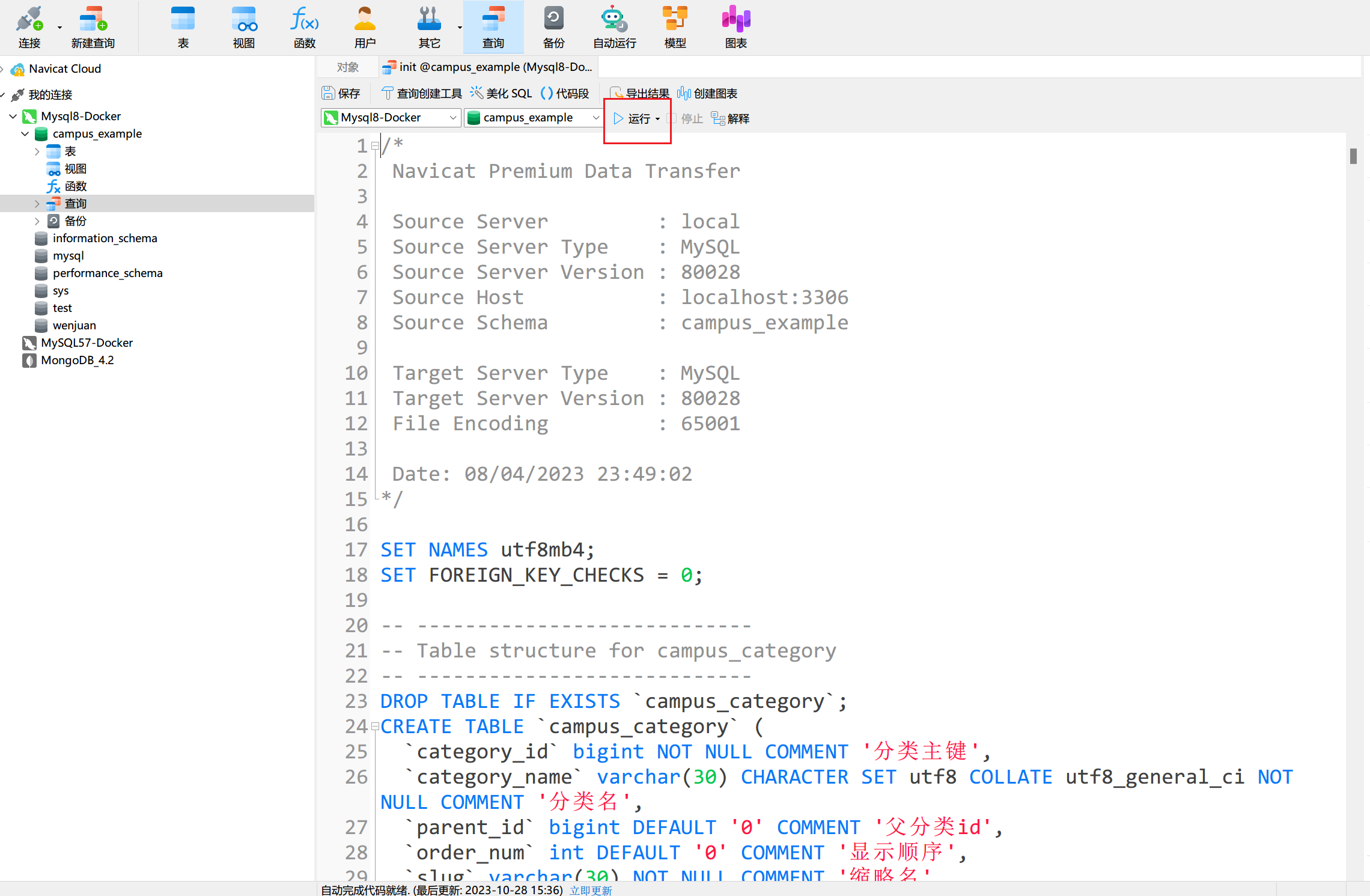Click the Save (保存) button
The image size is (1370, 896).
click(x=341, y=93)
